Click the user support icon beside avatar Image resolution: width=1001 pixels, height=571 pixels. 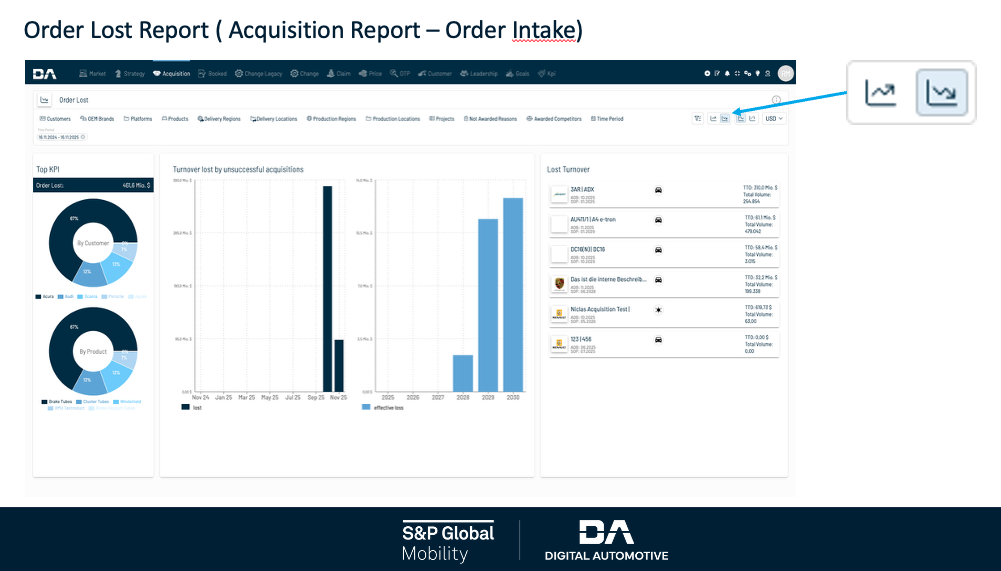pos(767,73)
